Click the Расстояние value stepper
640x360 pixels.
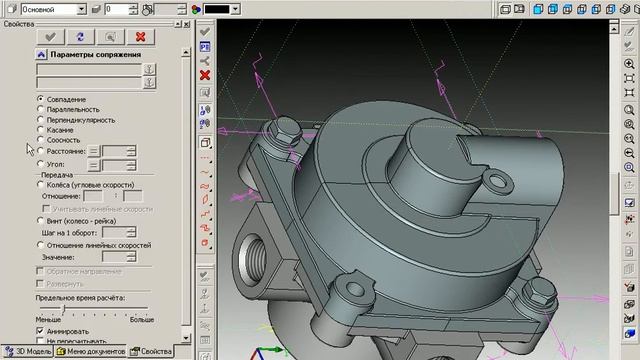(x=131, y=151)
